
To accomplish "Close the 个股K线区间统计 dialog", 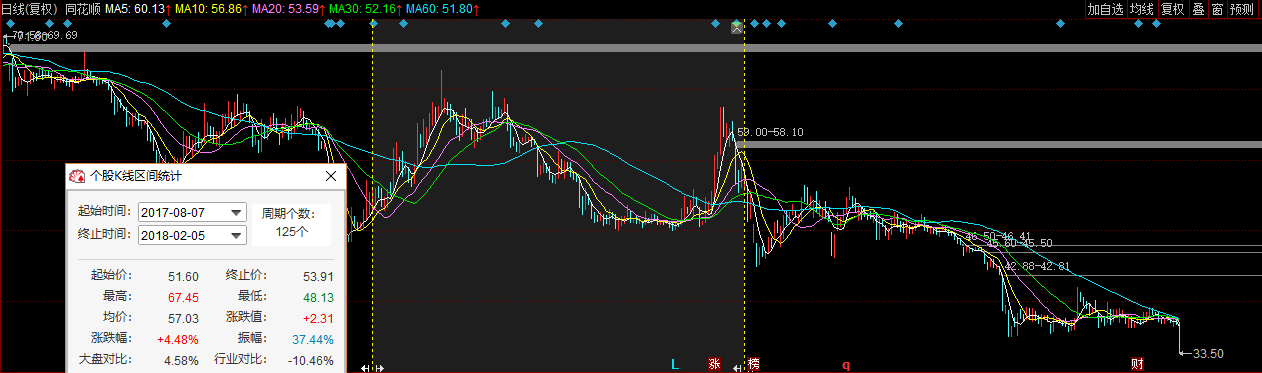I will click(332, 176).
